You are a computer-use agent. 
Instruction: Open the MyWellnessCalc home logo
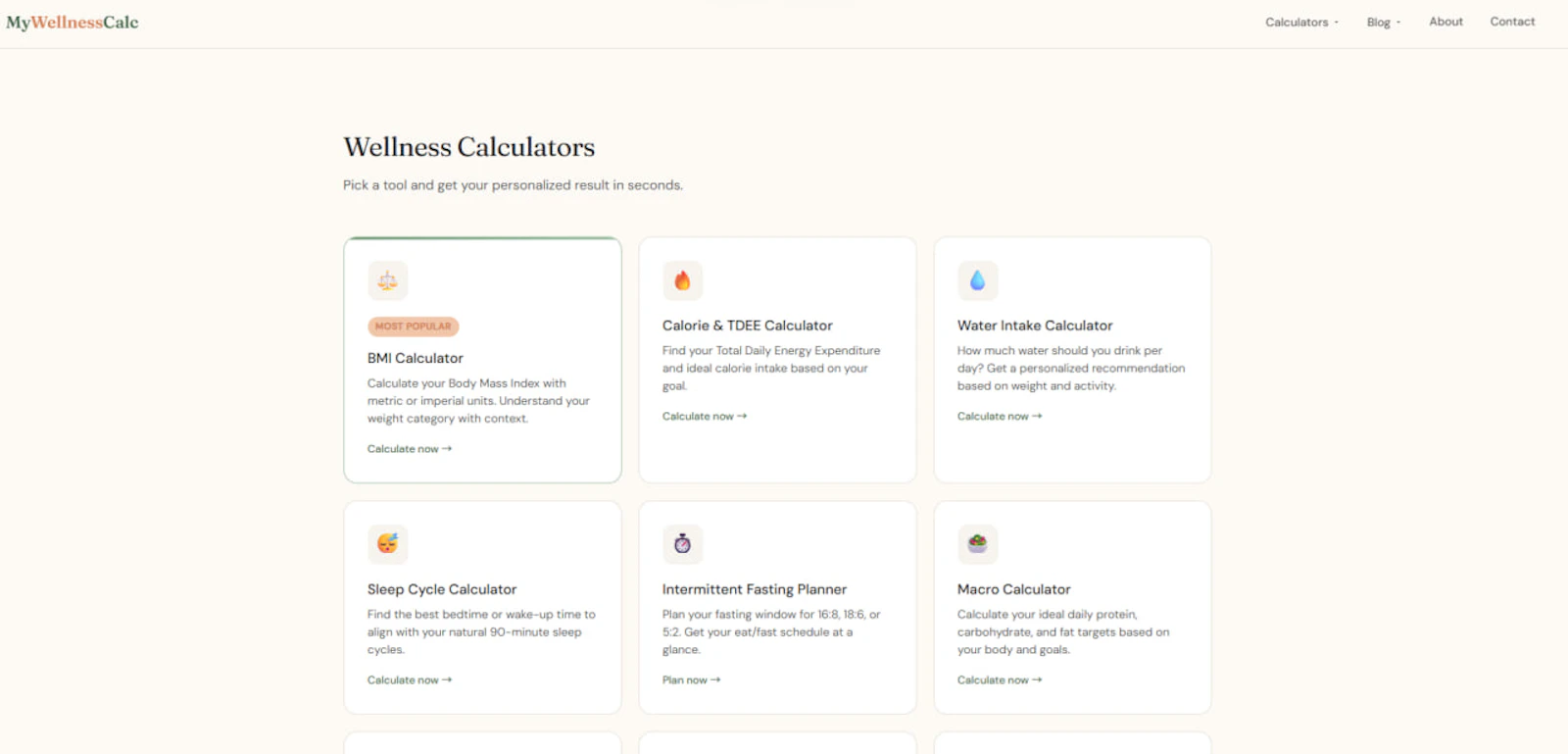click(73, 23)
